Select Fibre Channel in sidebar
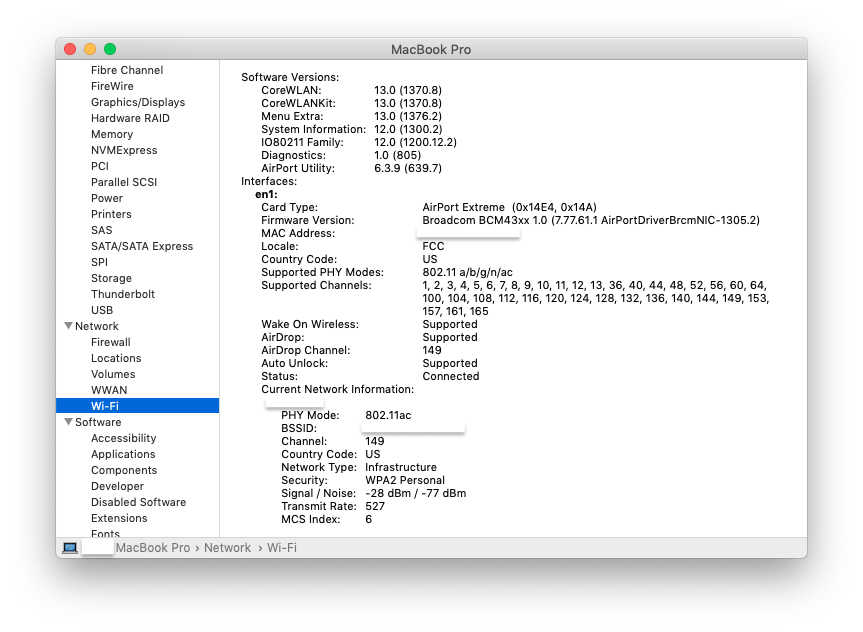Viewport: 863px width, 632px height. pos(127,70)
